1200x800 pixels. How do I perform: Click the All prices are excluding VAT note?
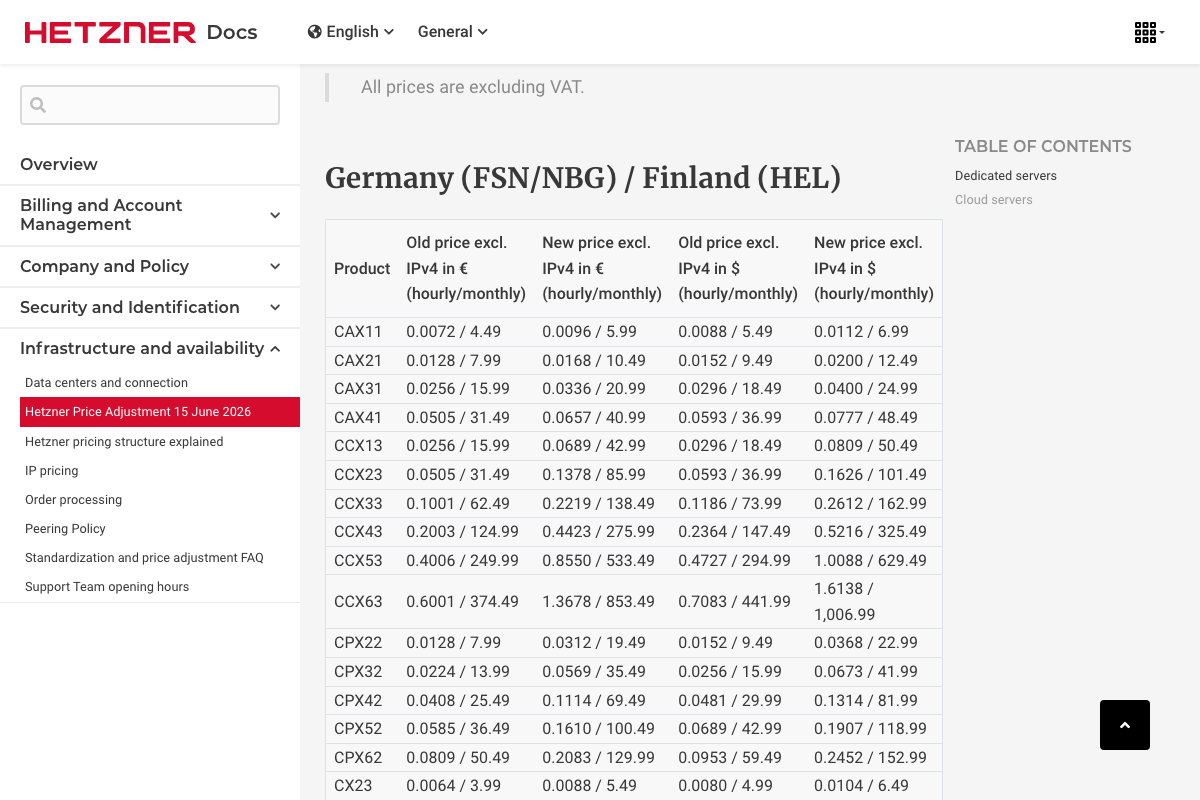click(x=472, y=87)
